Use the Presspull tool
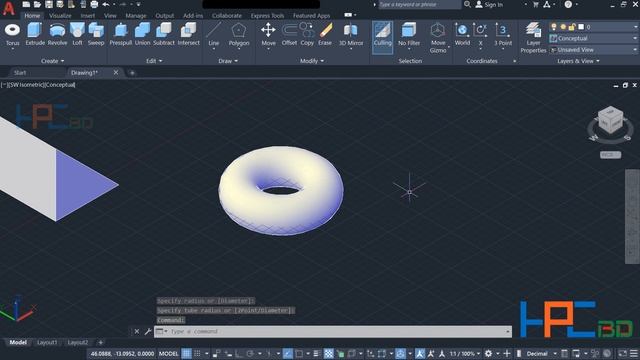 (x=120, y=34)
